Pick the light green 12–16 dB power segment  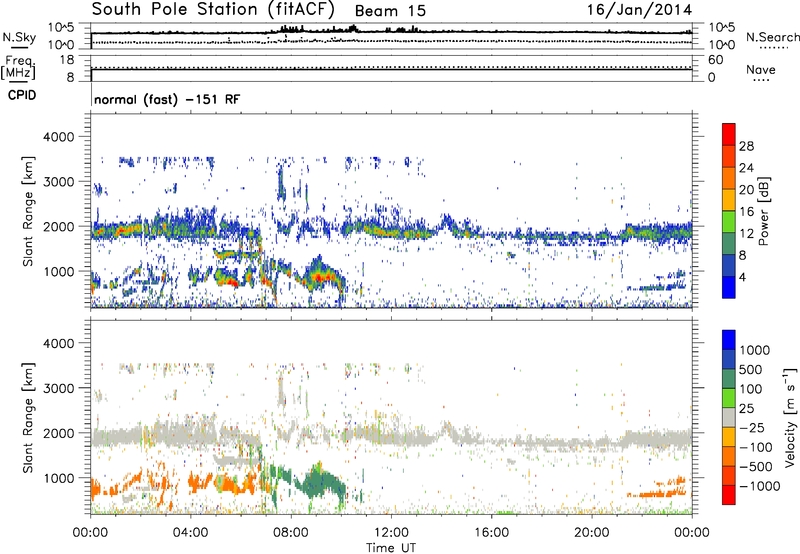(x=729, y=222)
